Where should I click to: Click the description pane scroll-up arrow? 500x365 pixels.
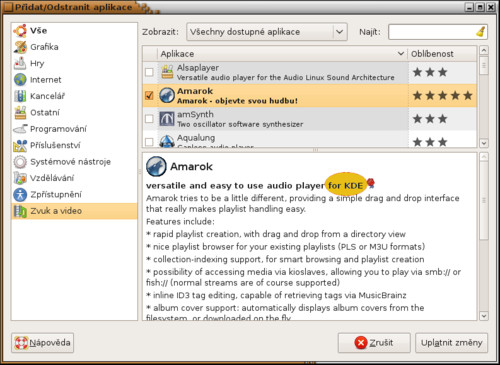484,157
